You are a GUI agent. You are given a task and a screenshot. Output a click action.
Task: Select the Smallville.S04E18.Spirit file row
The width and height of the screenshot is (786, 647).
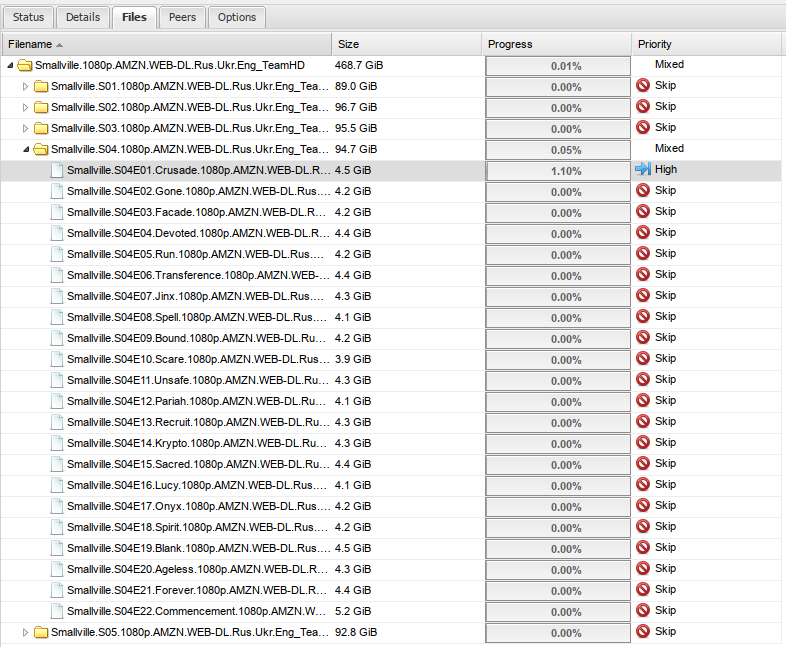point(391,528)
